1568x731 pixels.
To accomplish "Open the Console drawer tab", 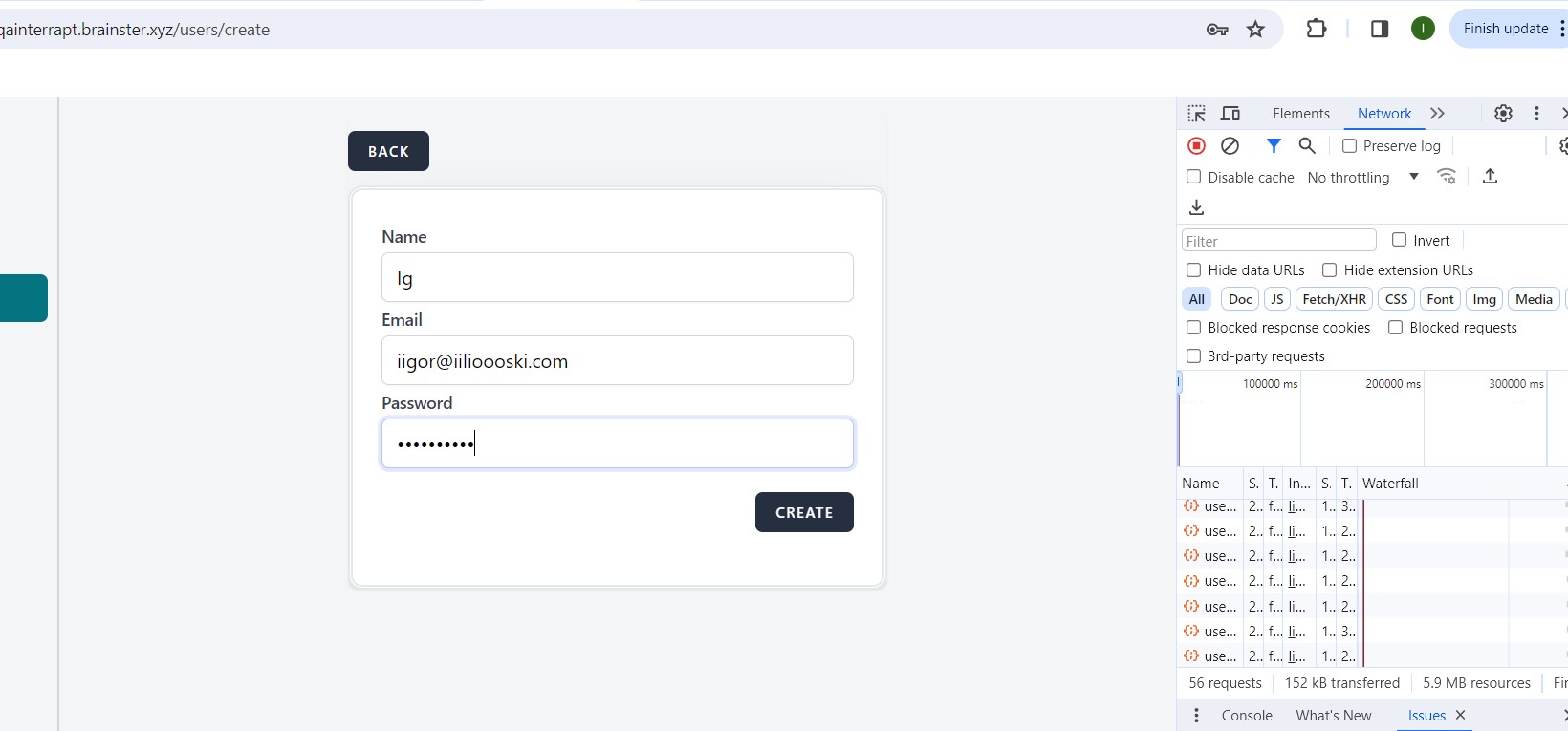I will pos(1247,716).
